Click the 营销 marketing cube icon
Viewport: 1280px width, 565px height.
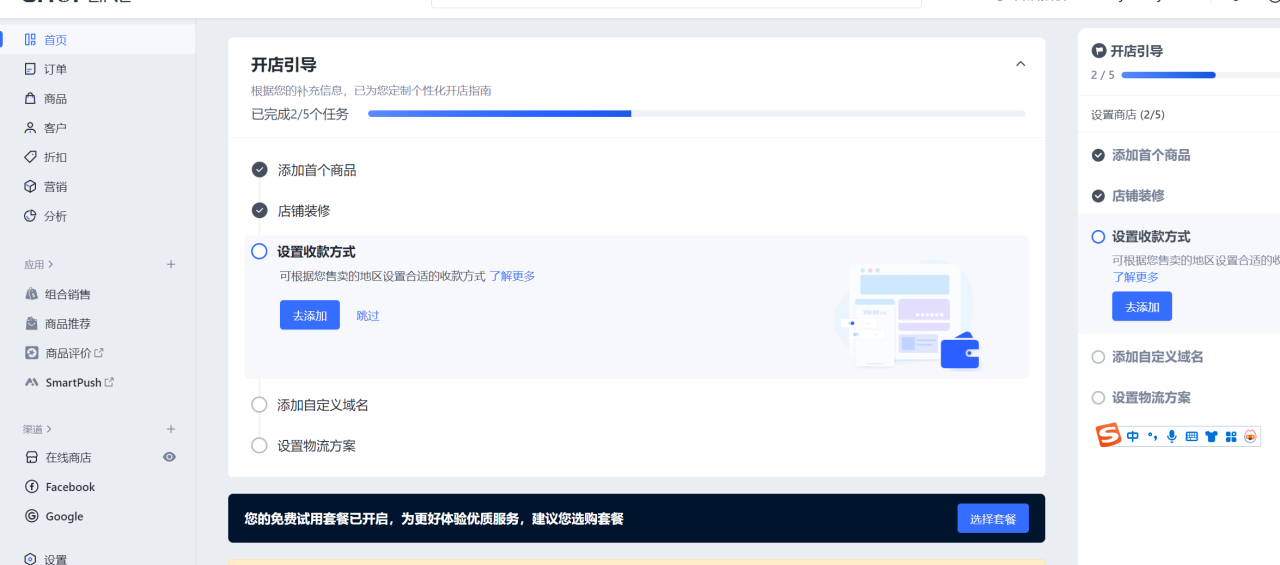pos(30,187)
